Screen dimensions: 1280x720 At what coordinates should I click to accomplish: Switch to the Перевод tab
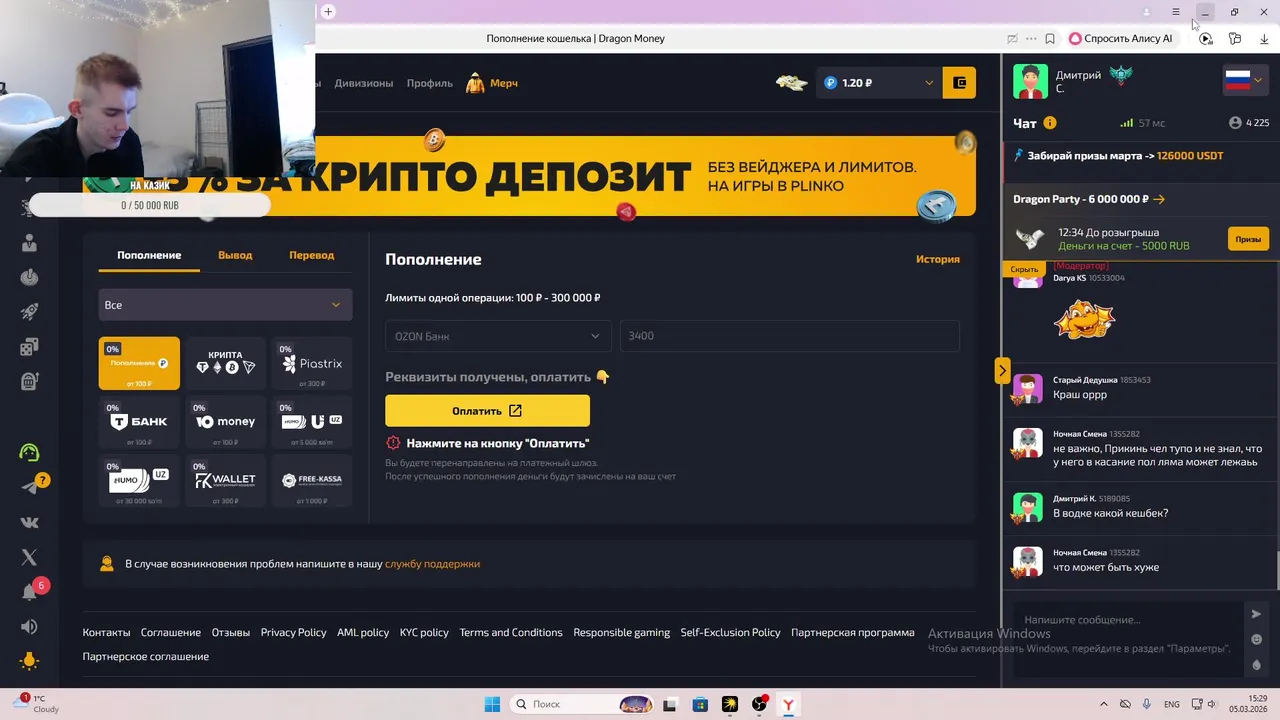click(312, 255)
